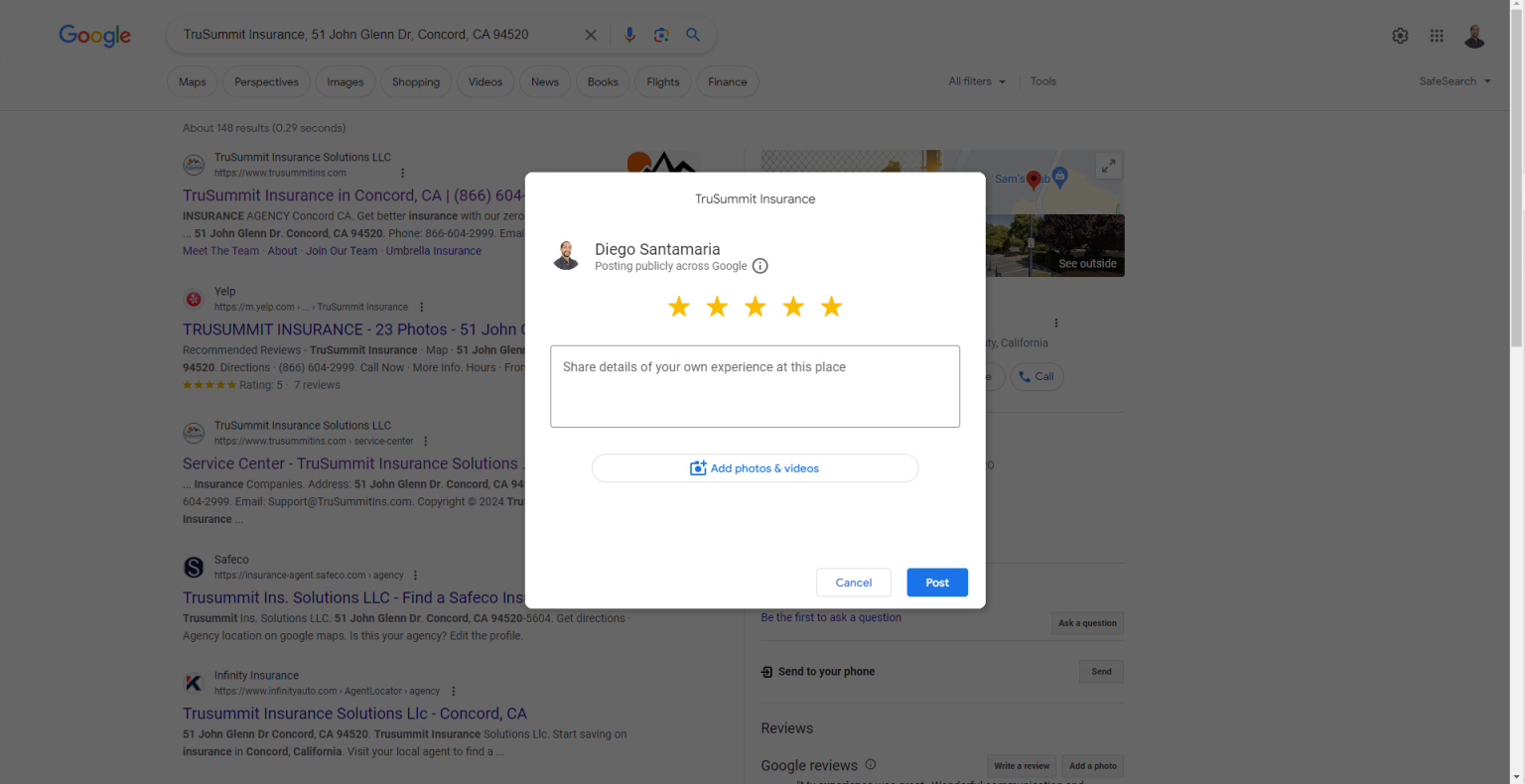
Task: Click Write a review button
Action: 1023,766
